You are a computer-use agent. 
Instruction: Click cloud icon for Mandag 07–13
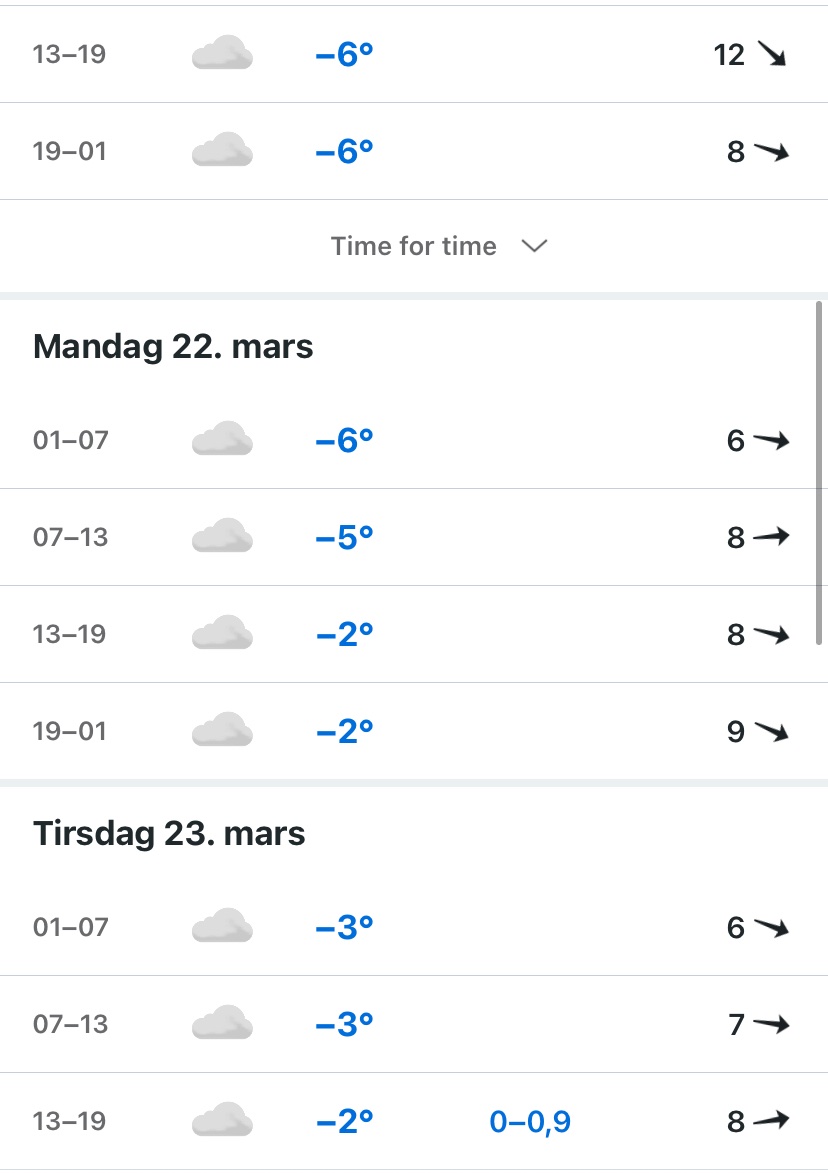pyautogui.click(x=221, y=537)
